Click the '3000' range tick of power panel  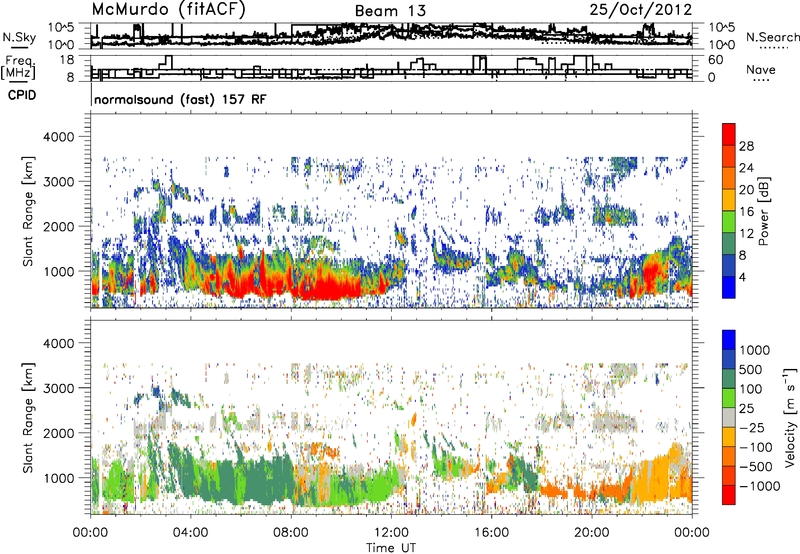(x=61, y=182)
